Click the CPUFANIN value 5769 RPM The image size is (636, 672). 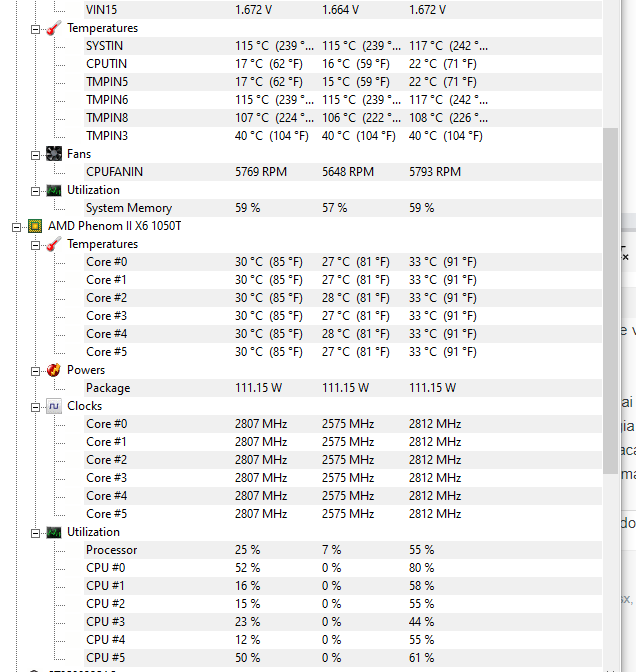[261, 172]
